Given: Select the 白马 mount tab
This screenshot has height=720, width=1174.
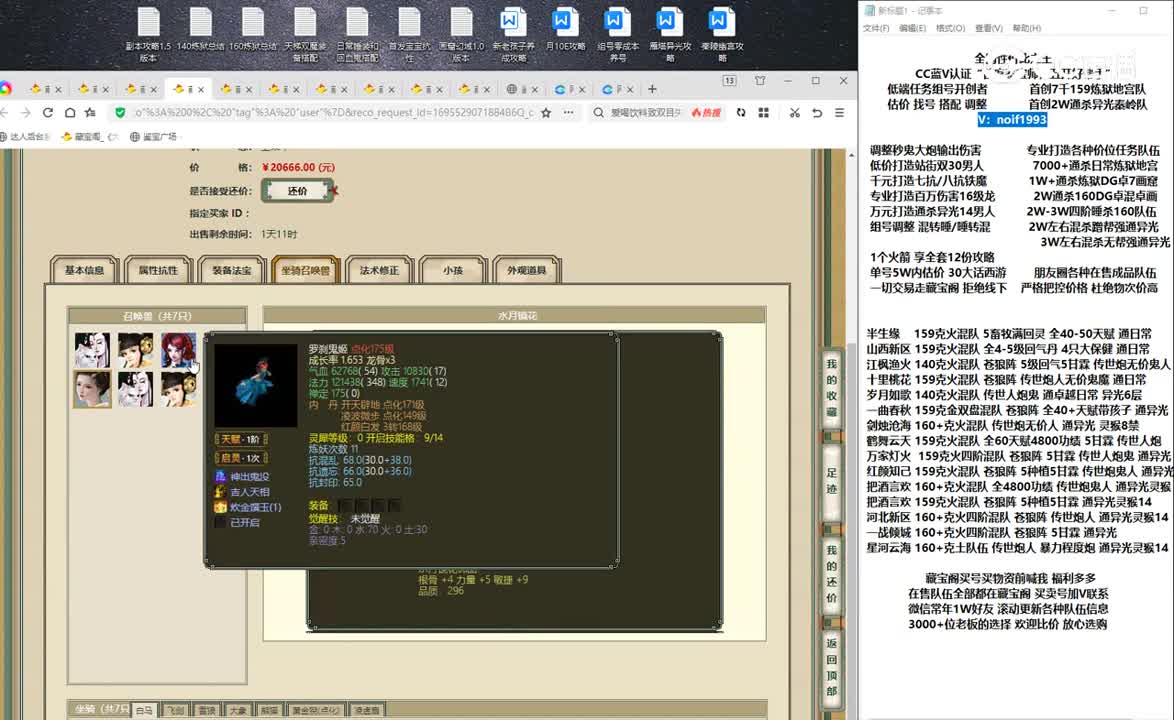Looking at the screenshot, I should coord(145,710).
